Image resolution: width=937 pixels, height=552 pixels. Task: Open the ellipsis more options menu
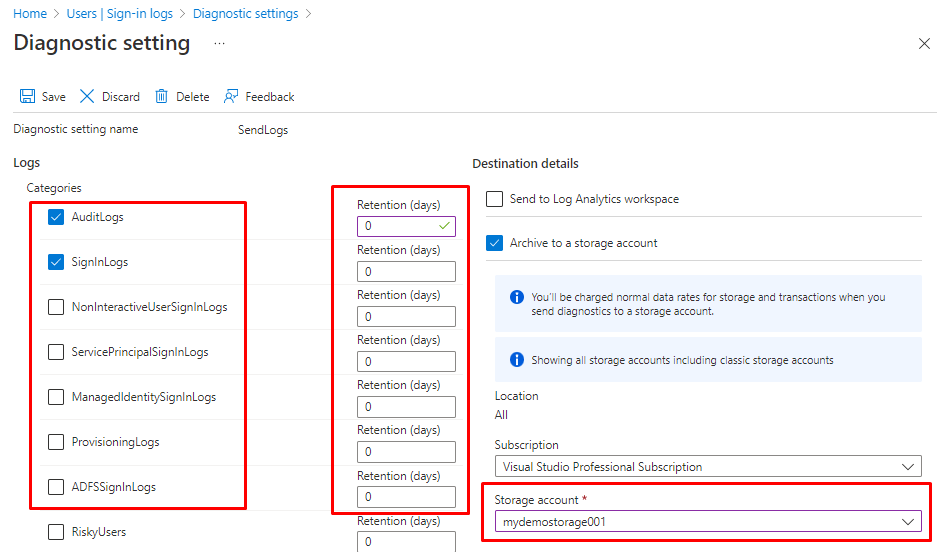click(x=219, y=44)
